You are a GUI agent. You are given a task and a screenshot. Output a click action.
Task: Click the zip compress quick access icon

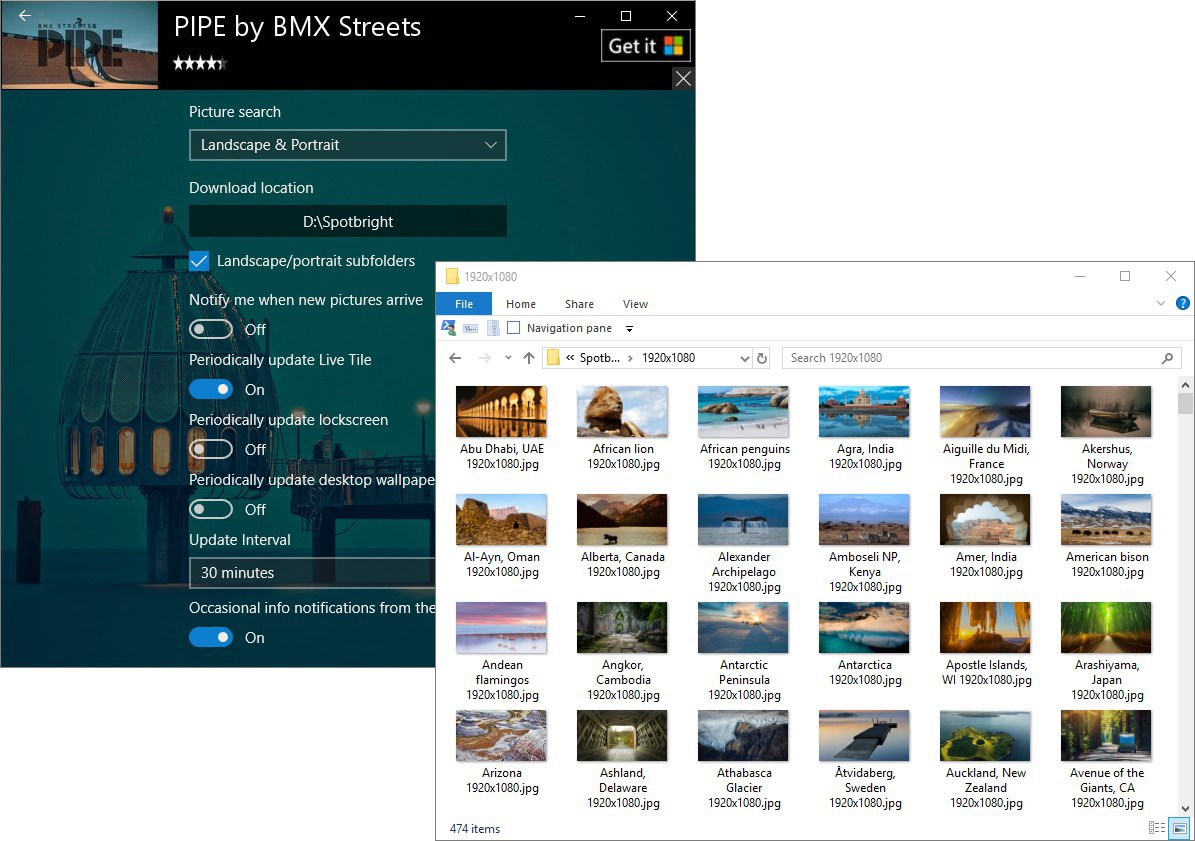493,328
